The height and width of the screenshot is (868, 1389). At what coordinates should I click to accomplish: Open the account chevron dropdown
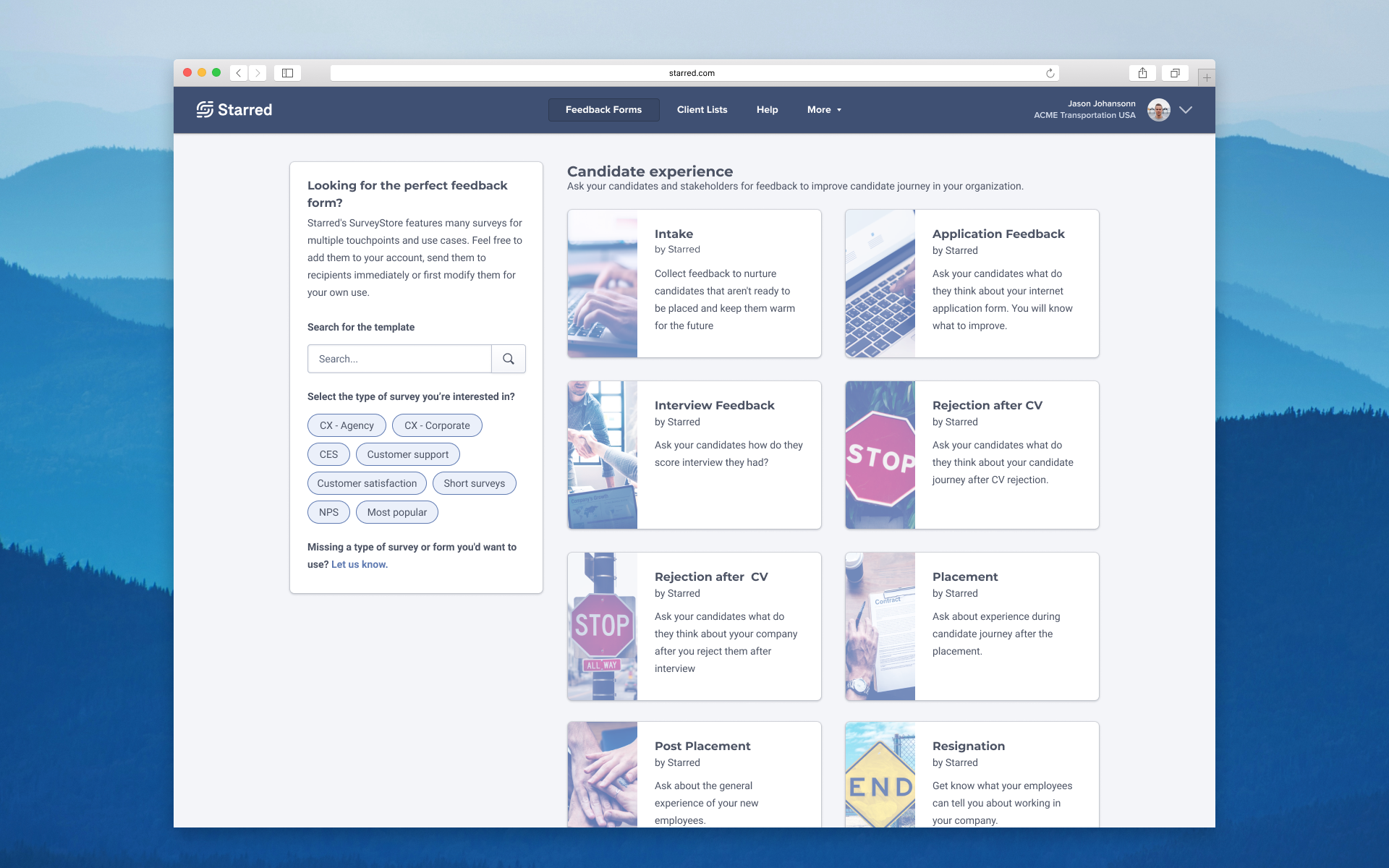pyautogui.click(x=1185, y=110)
